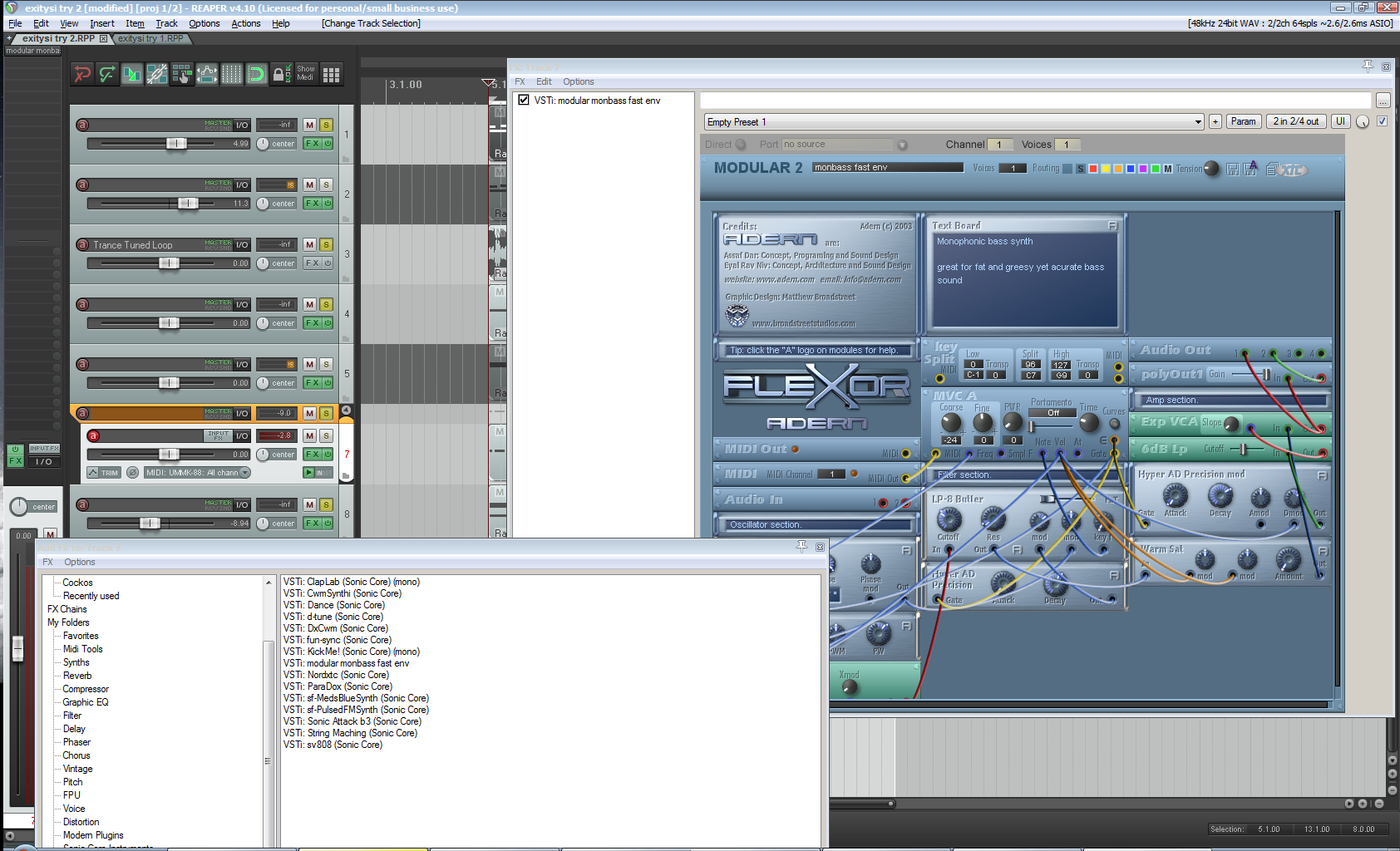
Task: Select Synths folder in FX browser
Action: coord(76,662)
